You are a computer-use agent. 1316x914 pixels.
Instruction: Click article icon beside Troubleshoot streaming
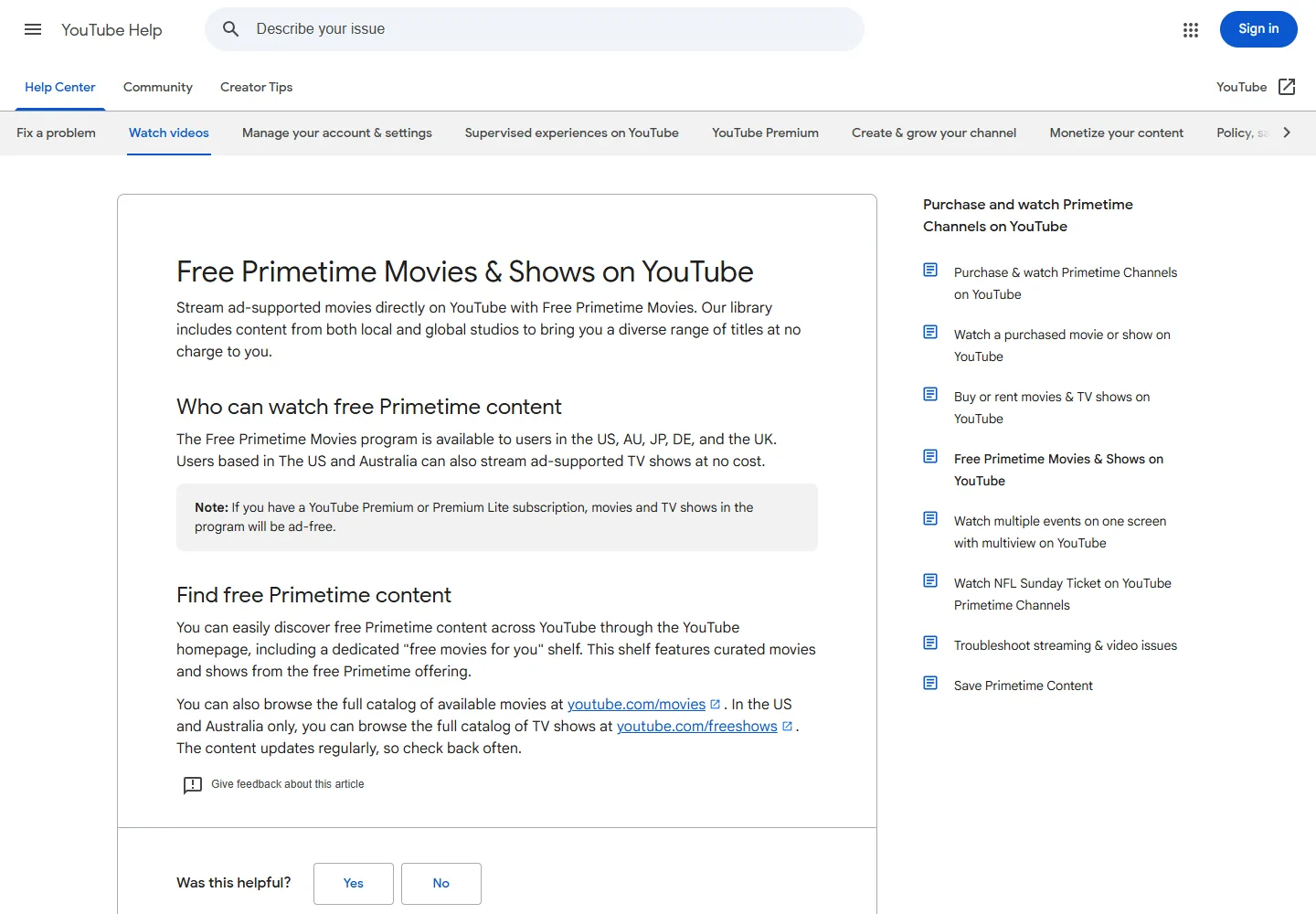[930, 643]
